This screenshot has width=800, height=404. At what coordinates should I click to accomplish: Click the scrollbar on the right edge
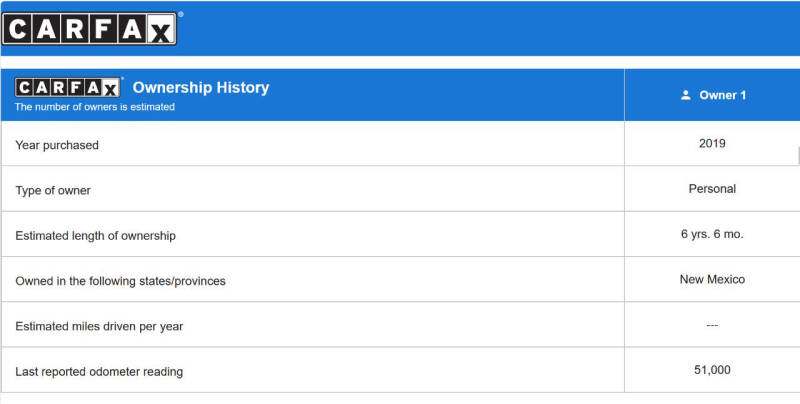pos(798,156)
